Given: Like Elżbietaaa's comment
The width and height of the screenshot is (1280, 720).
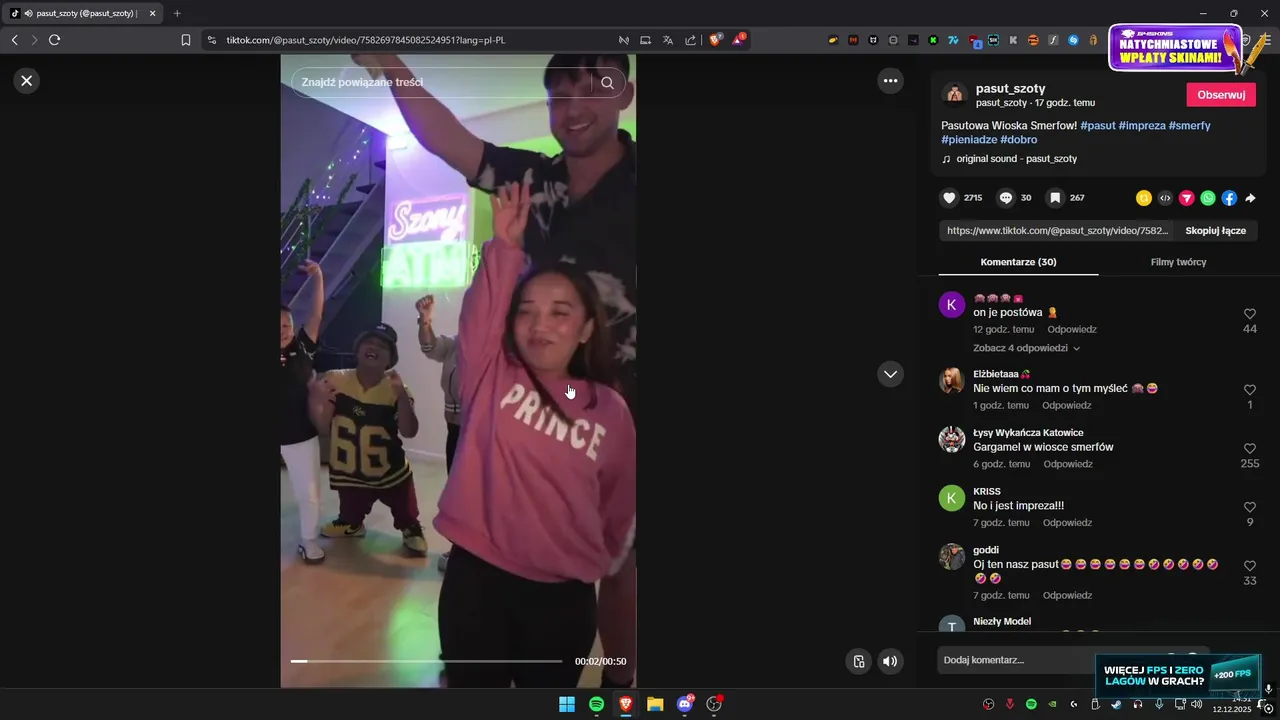Looking at the screenshot, I should 1250,390.
